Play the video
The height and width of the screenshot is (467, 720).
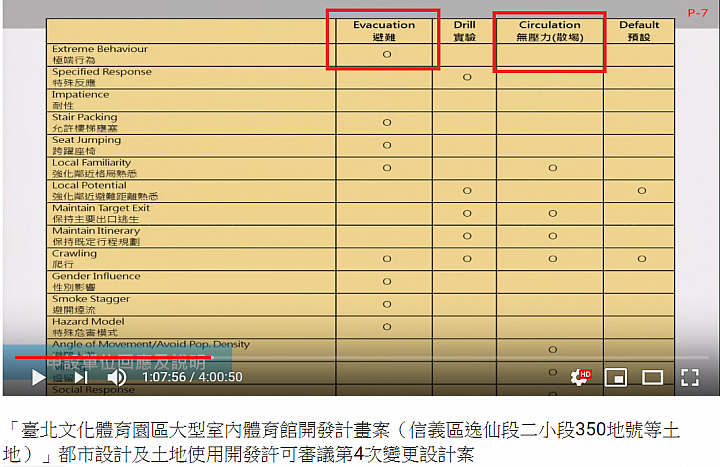39,377
